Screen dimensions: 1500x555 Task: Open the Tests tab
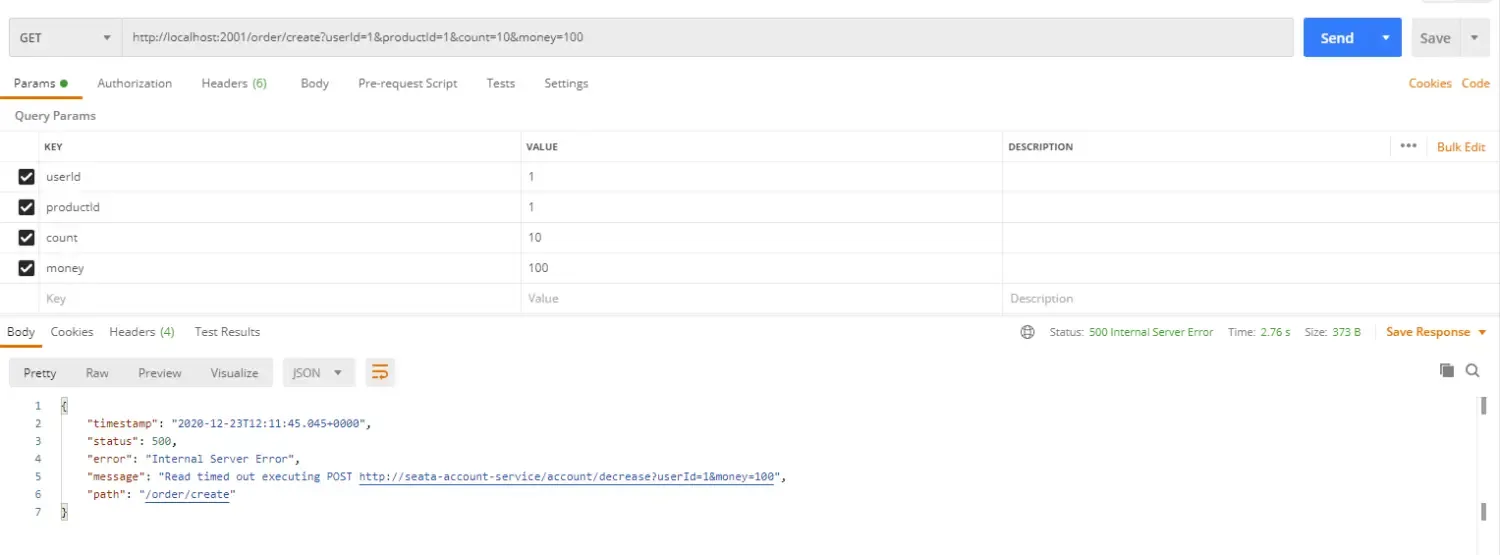click(x=501, y=83)
